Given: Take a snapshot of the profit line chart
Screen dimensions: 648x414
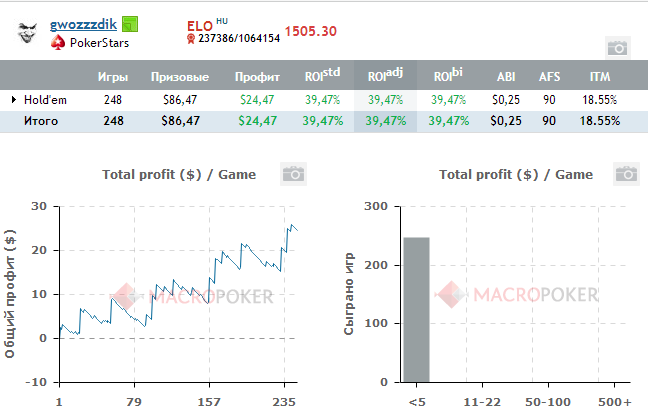Looking at the screenshot, I should pyautogui.click(x=293, y=174).
